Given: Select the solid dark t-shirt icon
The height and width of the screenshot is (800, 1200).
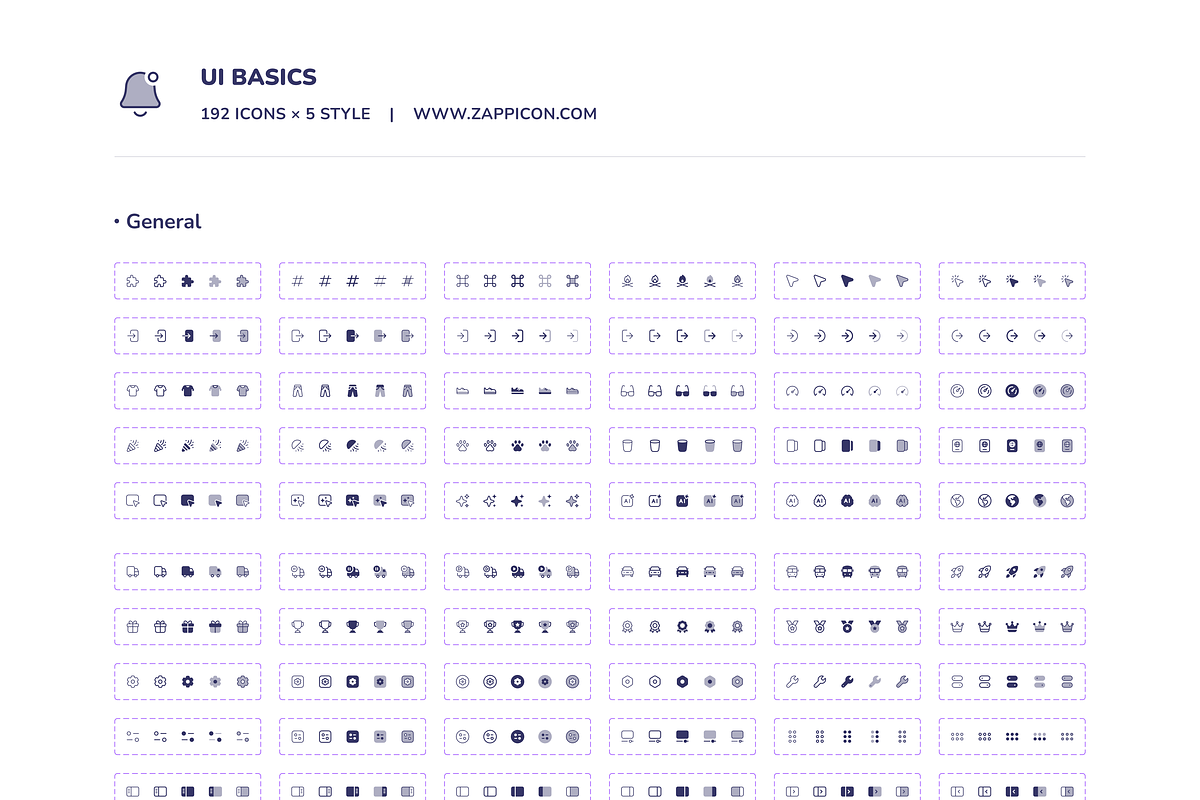Looking at the screenshot, I should click(x=187, y=391).
